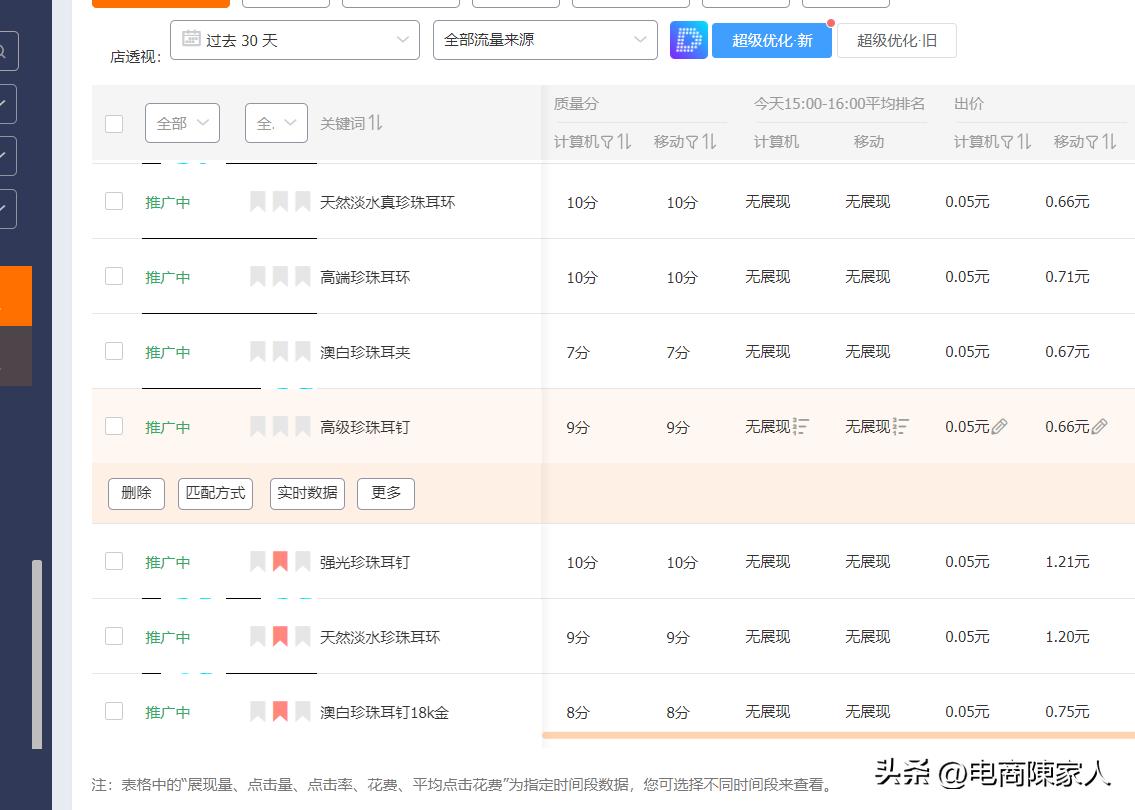
Task: Check the select-all checkbox in the table header
Action: click(113, 123)
